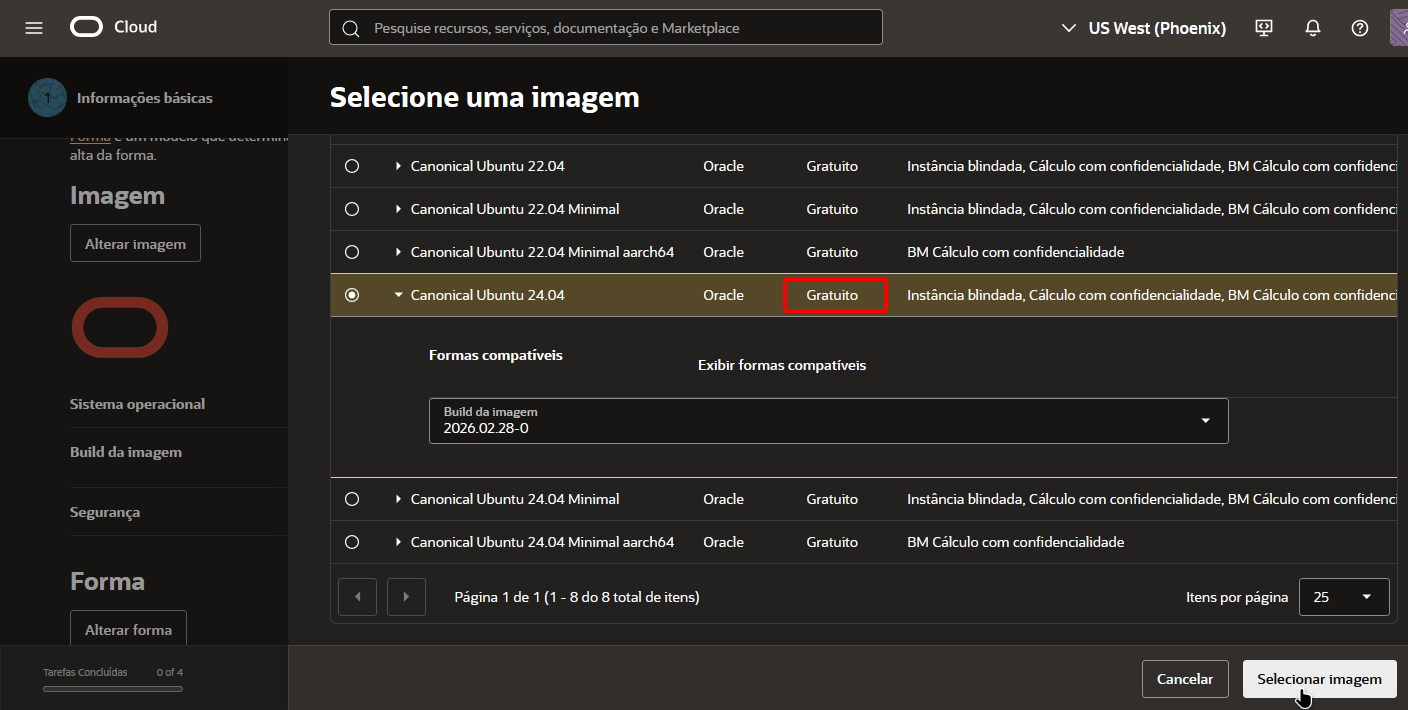Focus the search resources field
This screenshot has height=710, width=1408.
[x=606, y=27]
